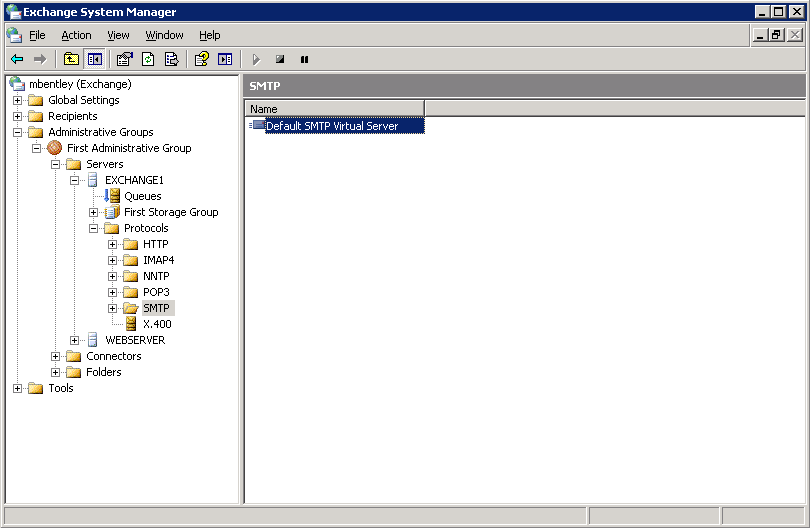This screenshot has height=528, width=810.
Task: Open the Window menu
Action: tap(164, 35)
